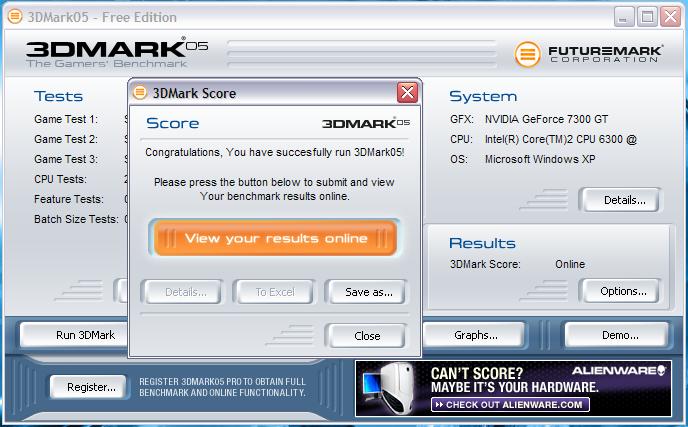Click the greyed-out To Excel button

pyautogui.click(x=275, y=292)
